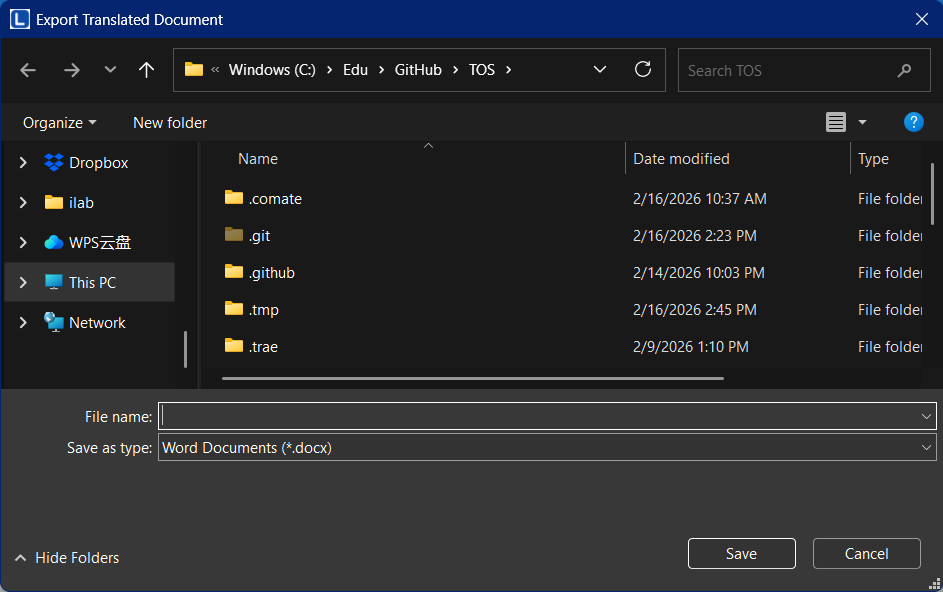Refresh the current folder view
The image size is (943, 592).
[x=643, y=70]
